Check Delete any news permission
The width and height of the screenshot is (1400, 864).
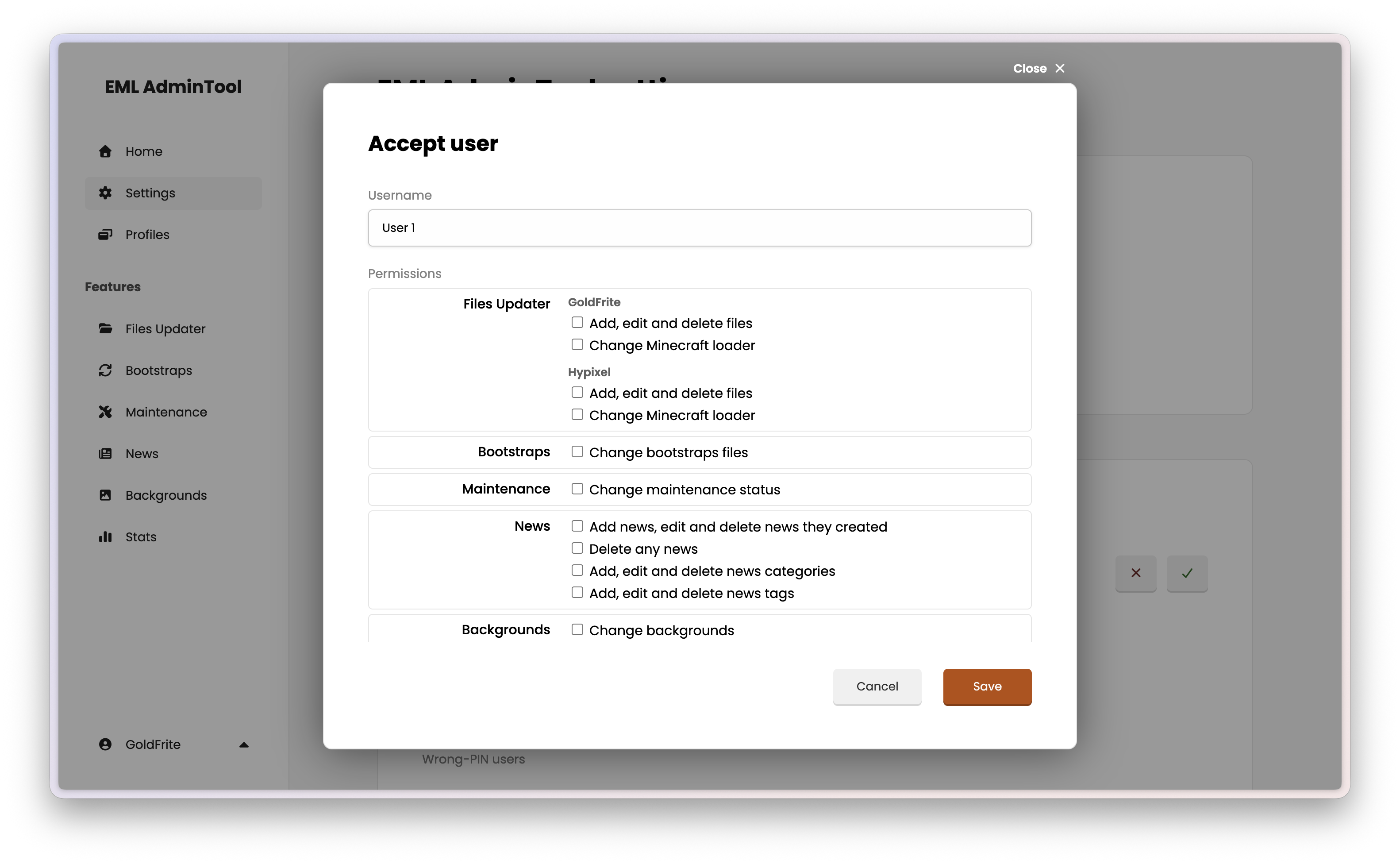577,548
